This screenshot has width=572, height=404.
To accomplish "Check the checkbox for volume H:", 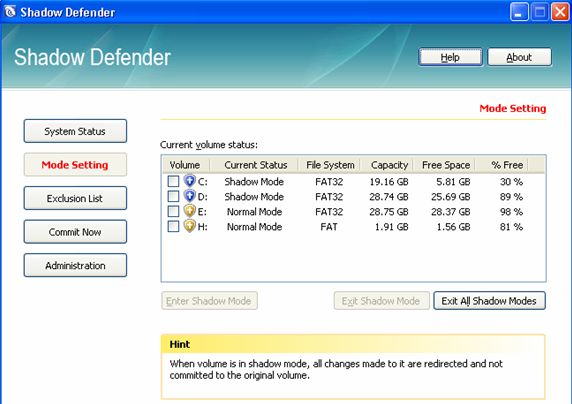I will click(x=173, y=226).
